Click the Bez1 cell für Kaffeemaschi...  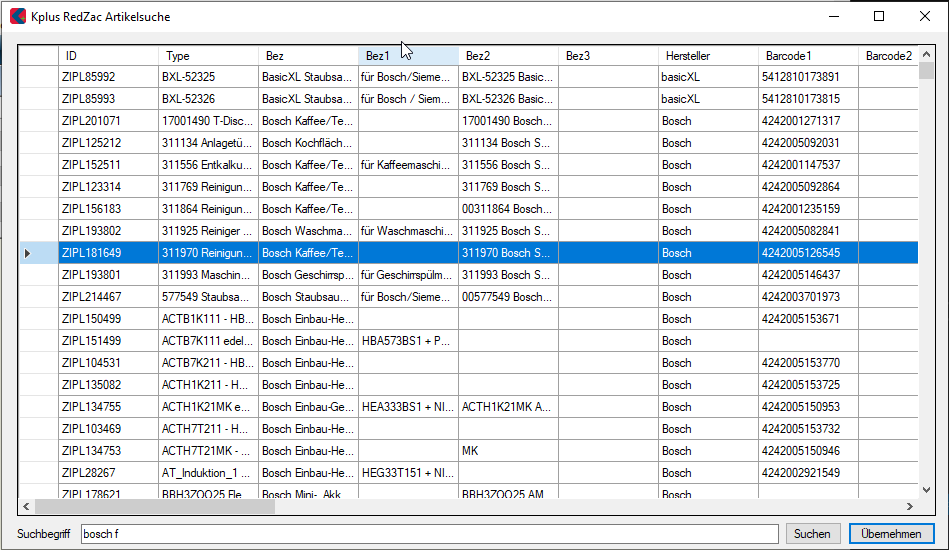point(409,165)
